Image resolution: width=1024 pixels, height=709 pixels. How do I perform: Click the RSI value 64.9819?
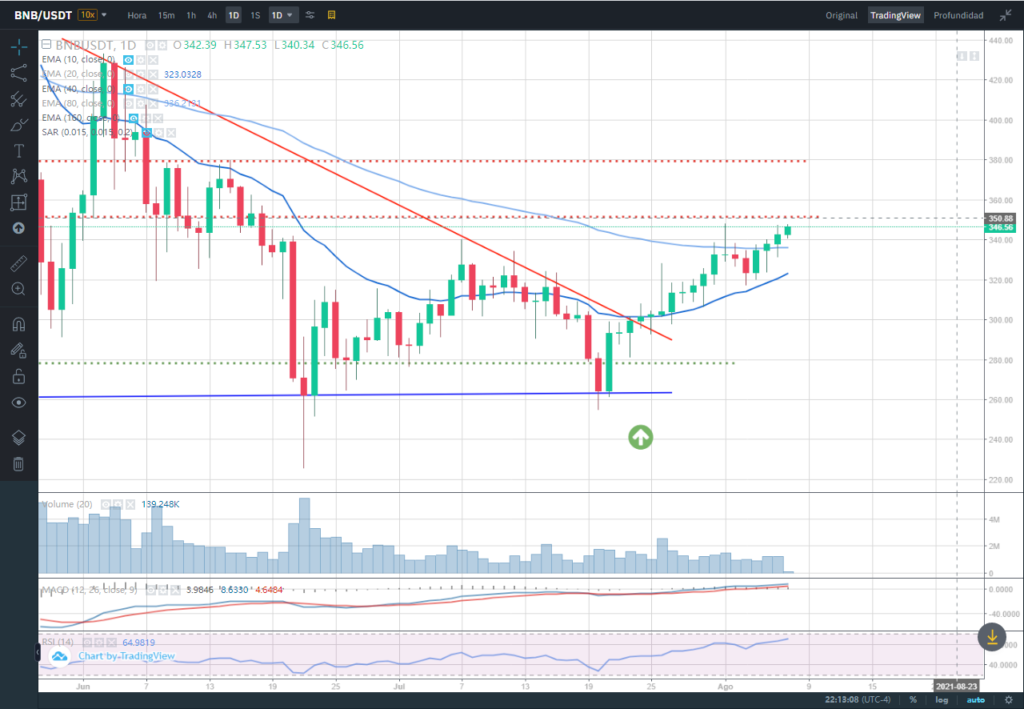138,642
